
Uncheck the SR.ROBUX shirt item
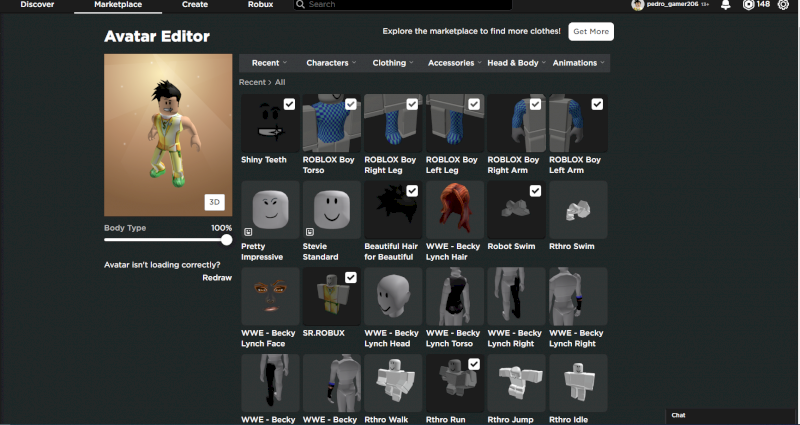pyautogui.click(x=351, y=277)
